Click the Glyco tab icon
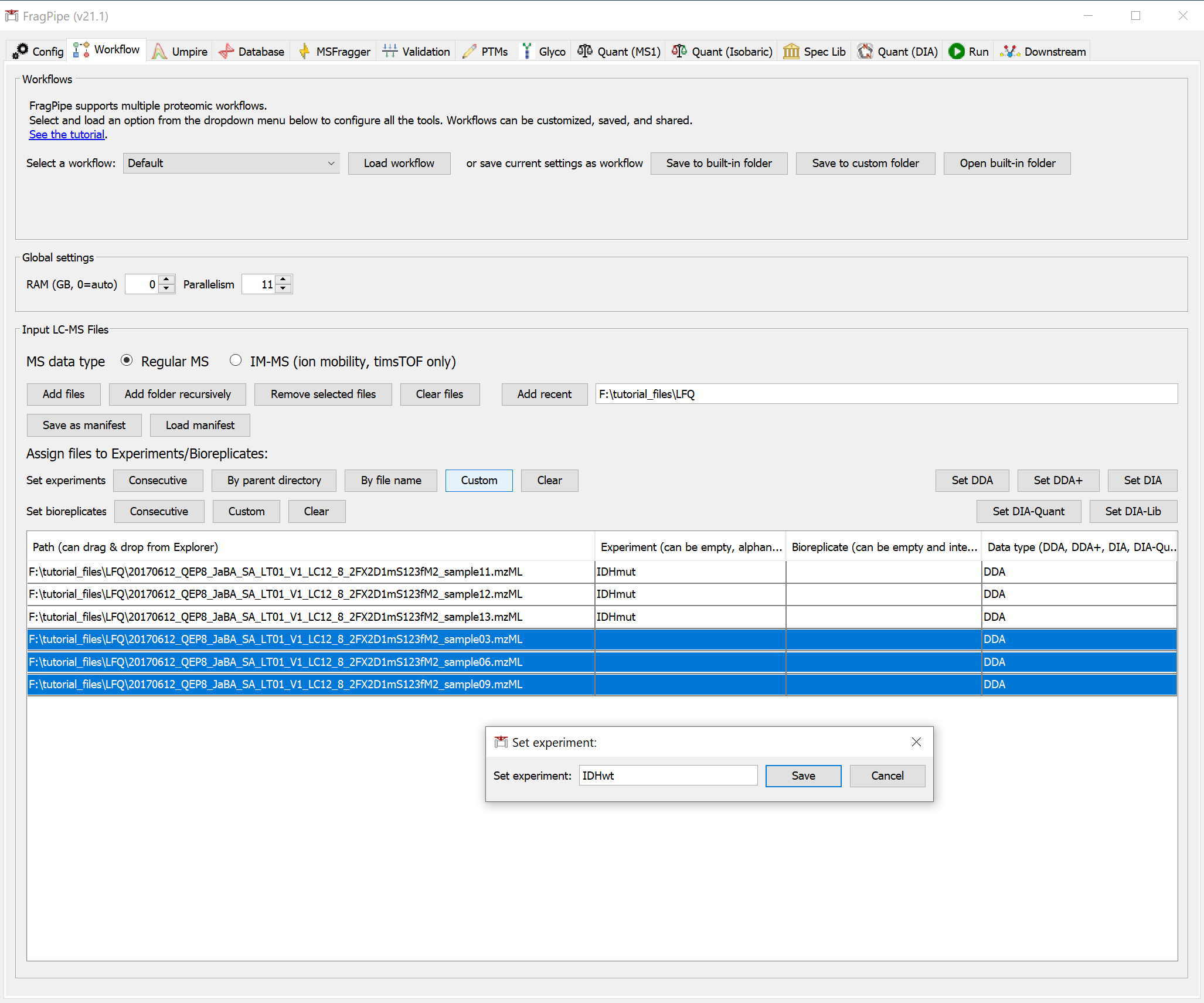The image size is (1204, 1003). tap(527, 51)
